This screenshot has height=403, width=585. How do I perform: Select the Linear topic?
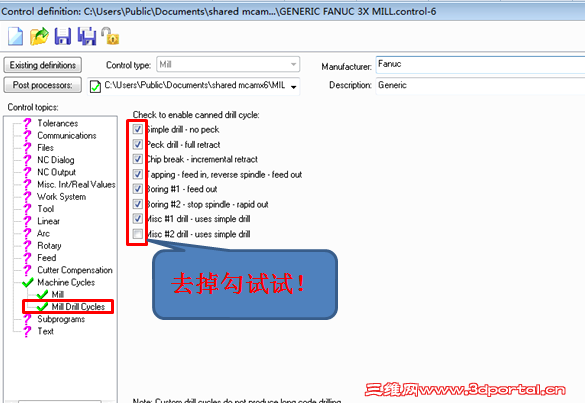(49, 221)
